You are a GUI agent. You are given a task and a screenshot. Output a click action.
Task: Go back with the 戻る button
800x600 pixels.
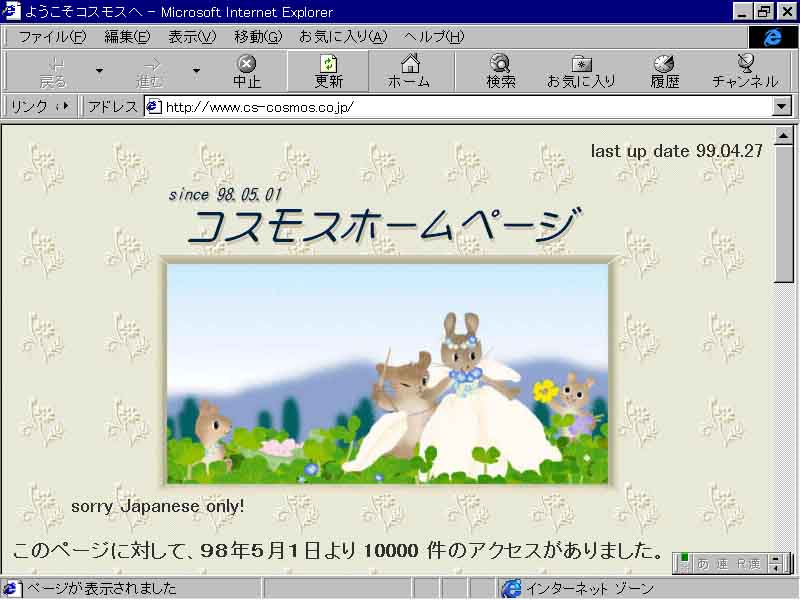53,71
